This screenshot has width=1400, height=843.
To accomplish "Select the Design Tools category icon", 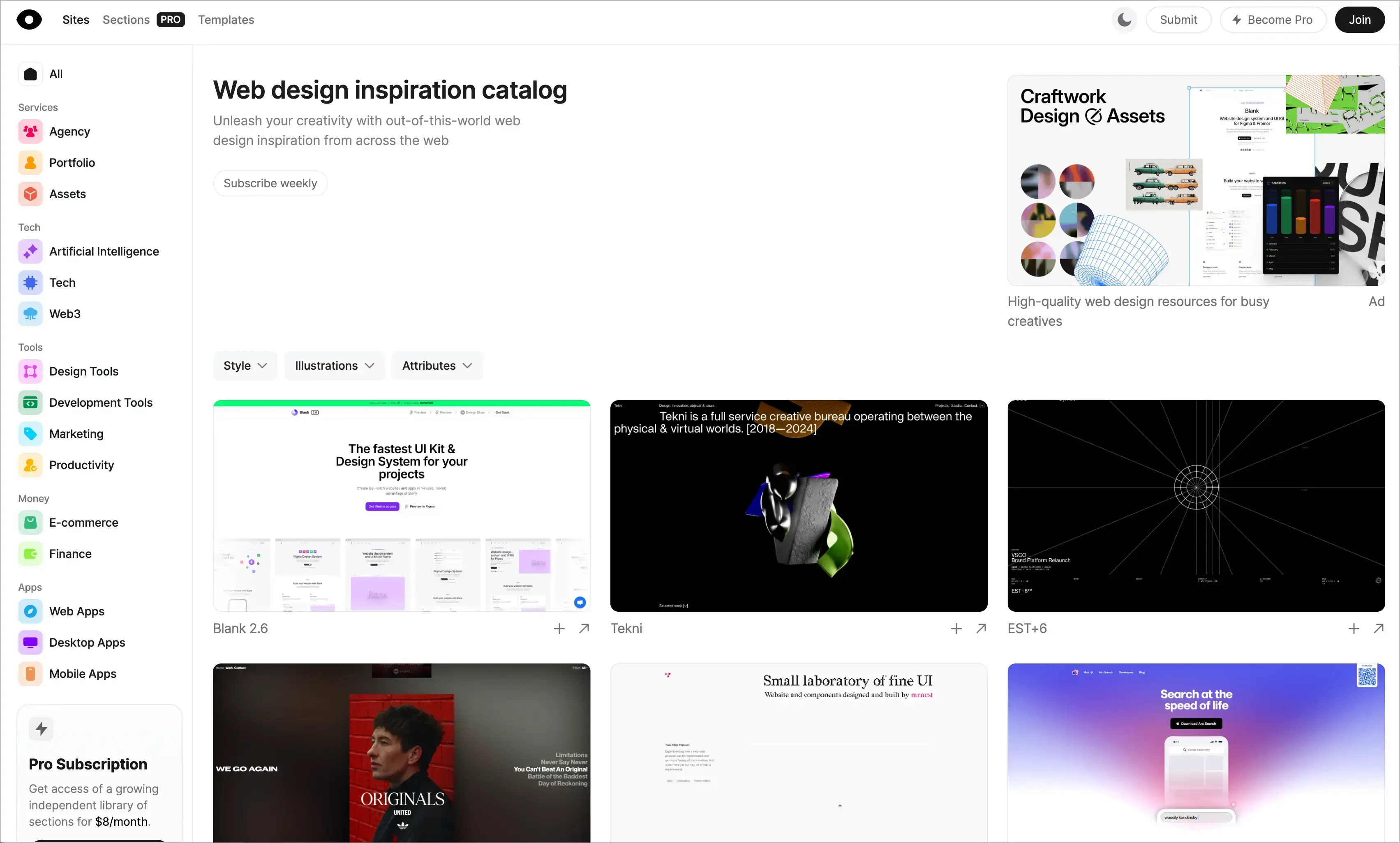I will coord(31,371).
